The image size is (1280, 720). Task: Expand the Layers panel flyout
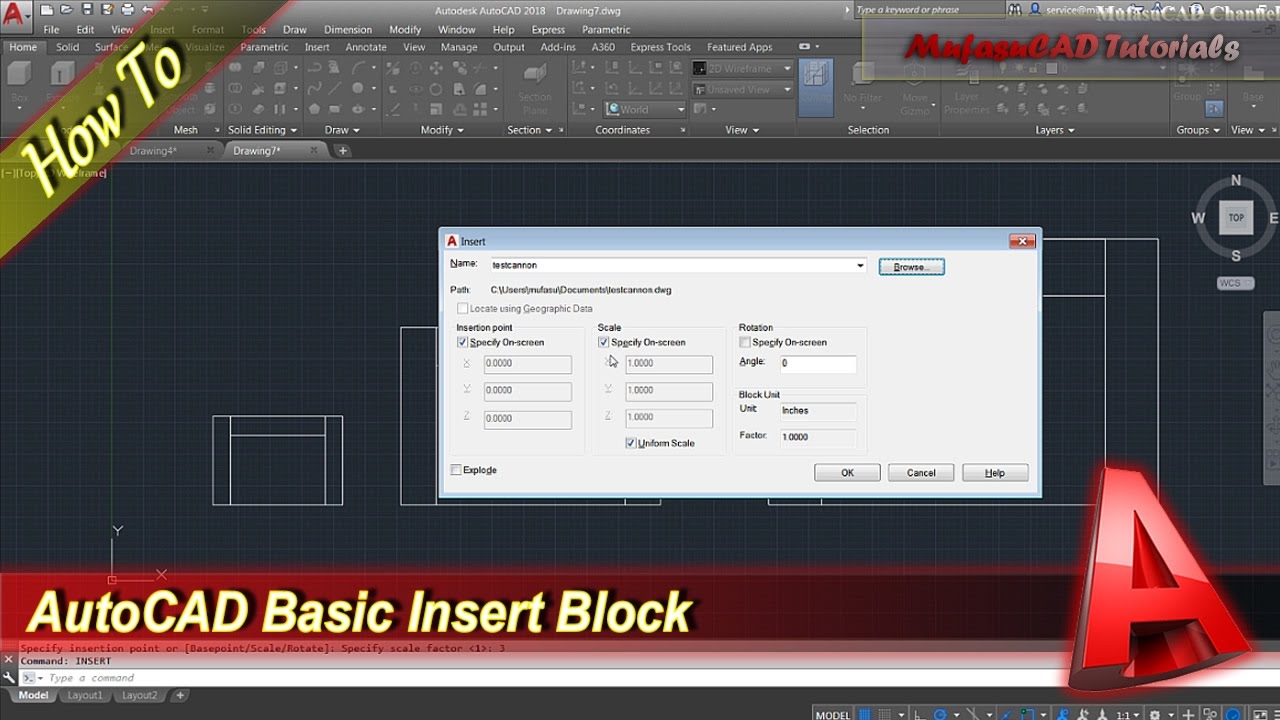coord(1055,130)
